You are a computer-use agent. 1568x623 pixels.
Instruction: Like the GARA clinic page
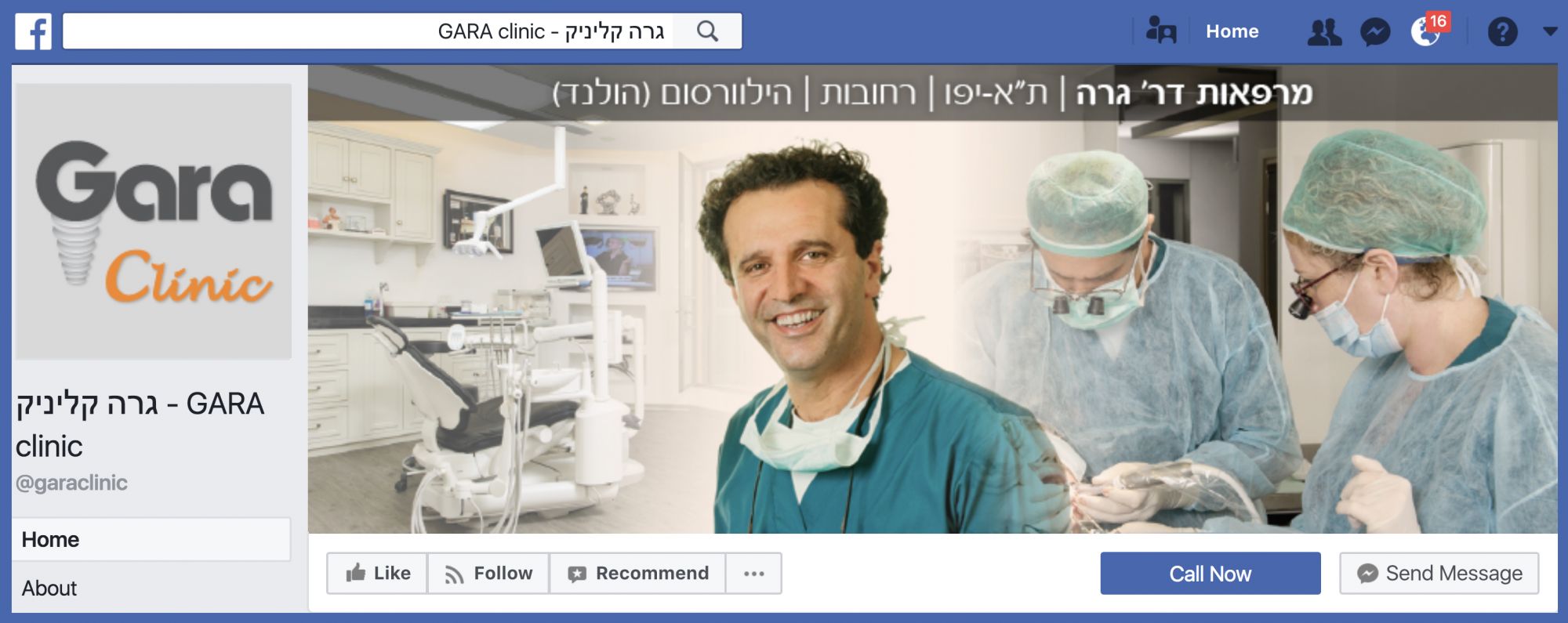377,573
